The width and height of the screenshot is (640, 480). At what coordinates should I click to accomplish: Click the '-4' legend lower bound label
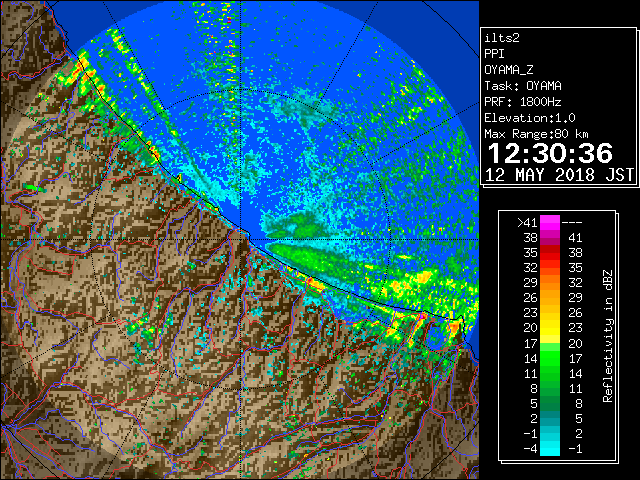pos(530,449)
